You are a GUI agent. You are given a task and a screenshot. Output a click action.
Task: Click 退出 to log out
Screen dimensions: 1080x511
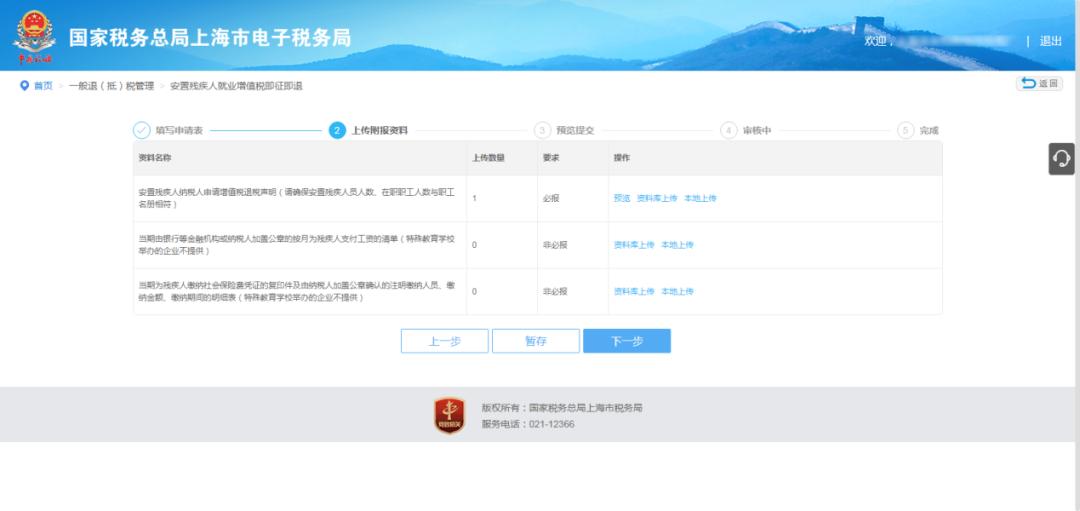point(1050,41)
